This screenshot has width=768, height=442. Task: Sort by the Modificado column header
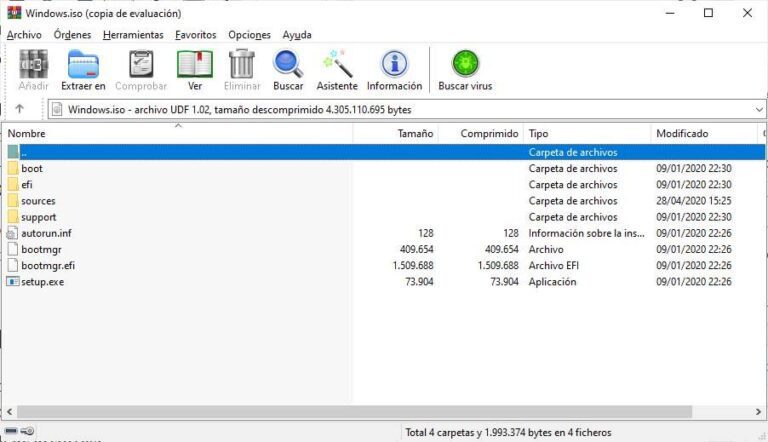pyautogui.click(x=705, y=133)
